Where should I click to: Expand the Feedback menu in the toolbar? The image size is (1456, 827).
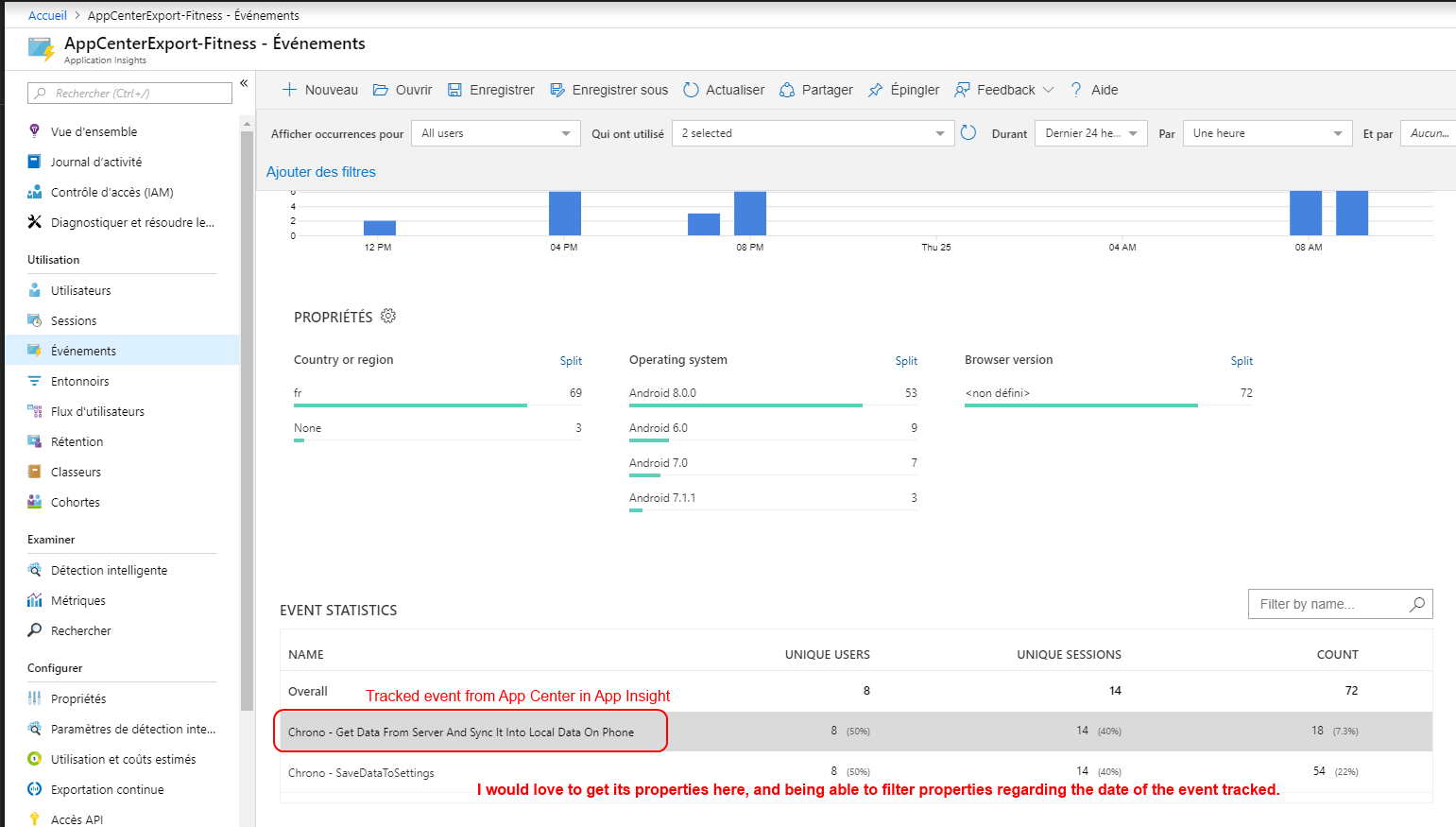pos(1003,90)
